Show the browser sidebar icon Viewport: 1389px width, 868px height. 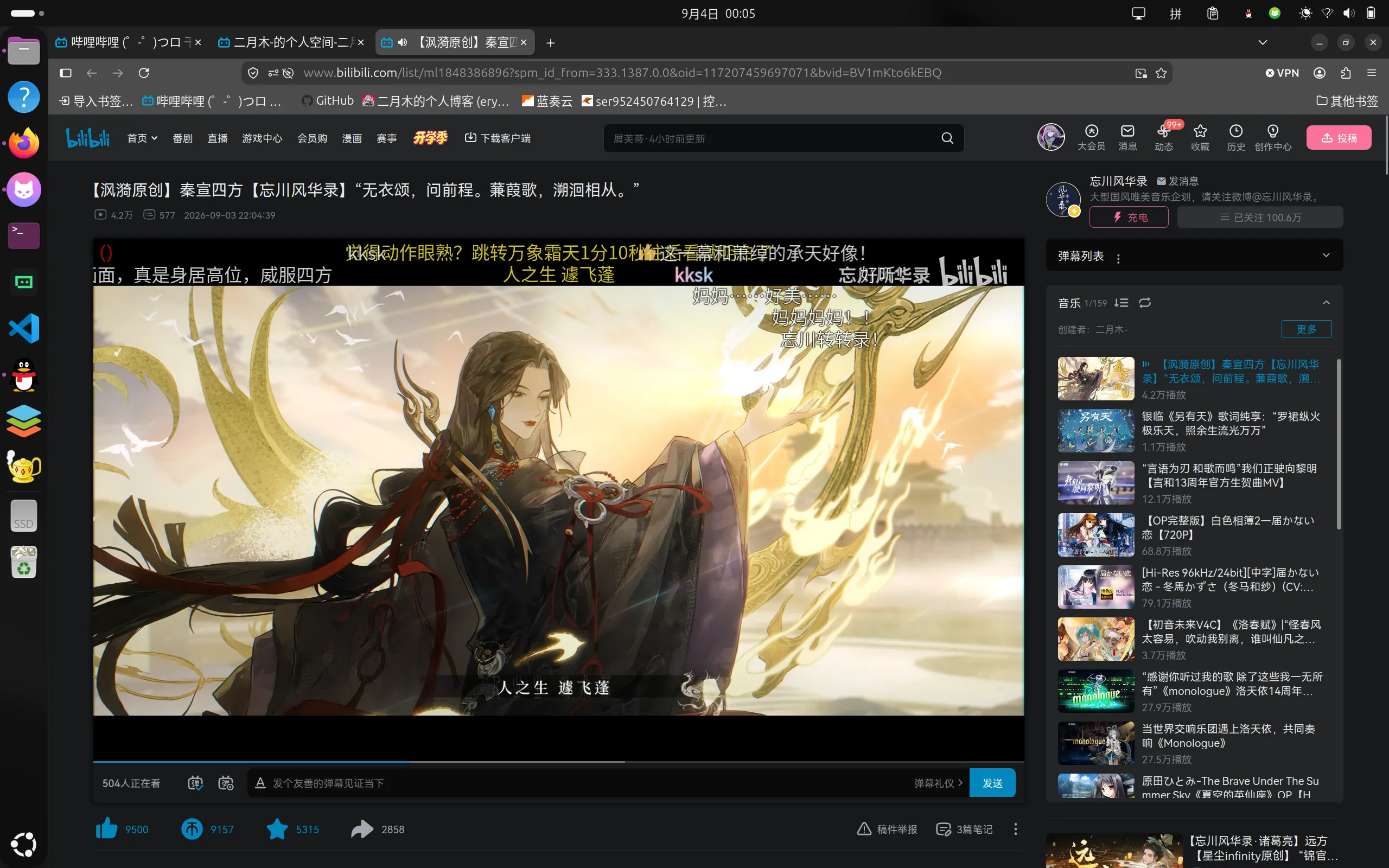(x=66, y=73)
